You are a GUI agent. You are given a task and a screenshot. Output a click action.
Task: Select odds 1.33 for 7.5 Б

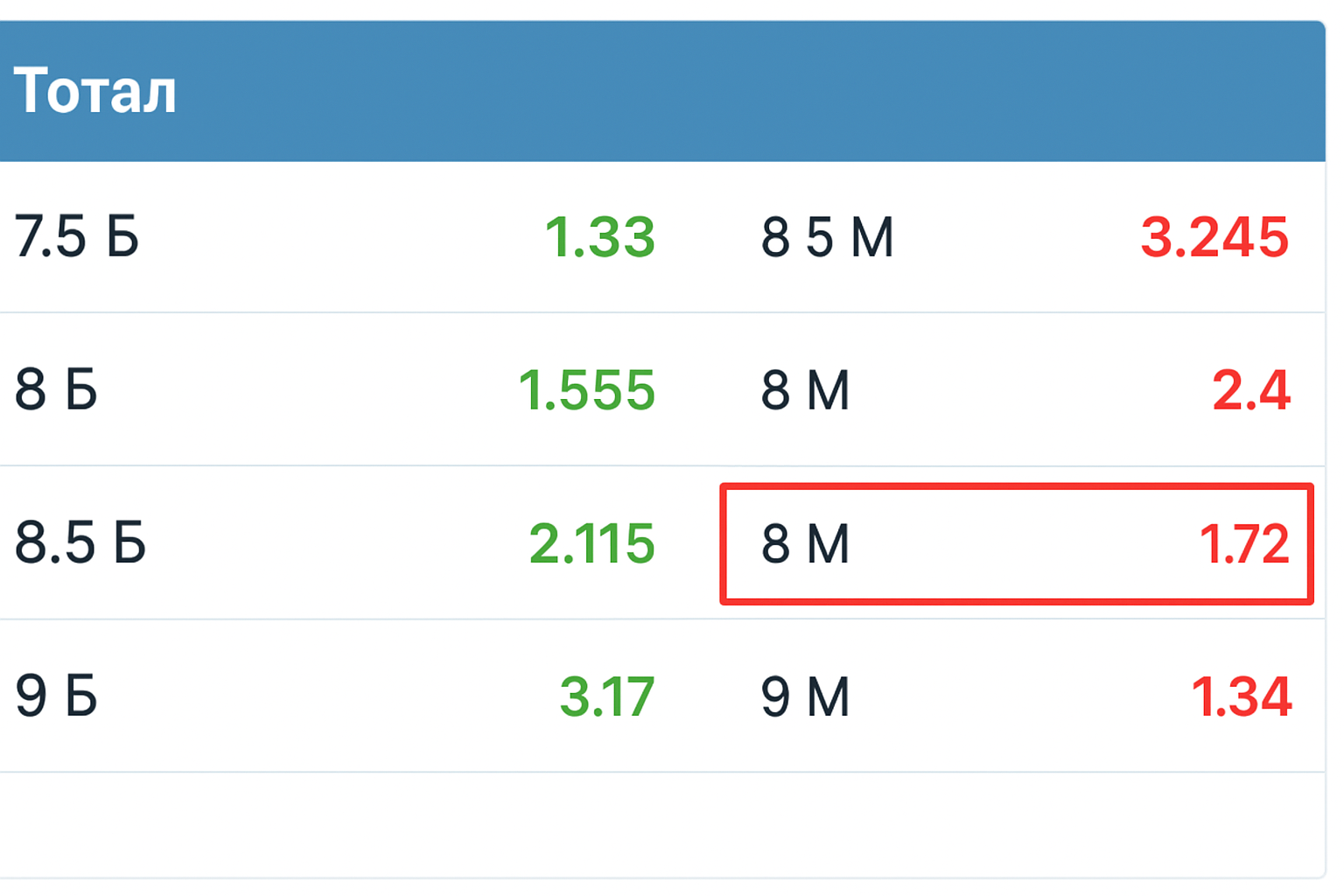(599, 237)
